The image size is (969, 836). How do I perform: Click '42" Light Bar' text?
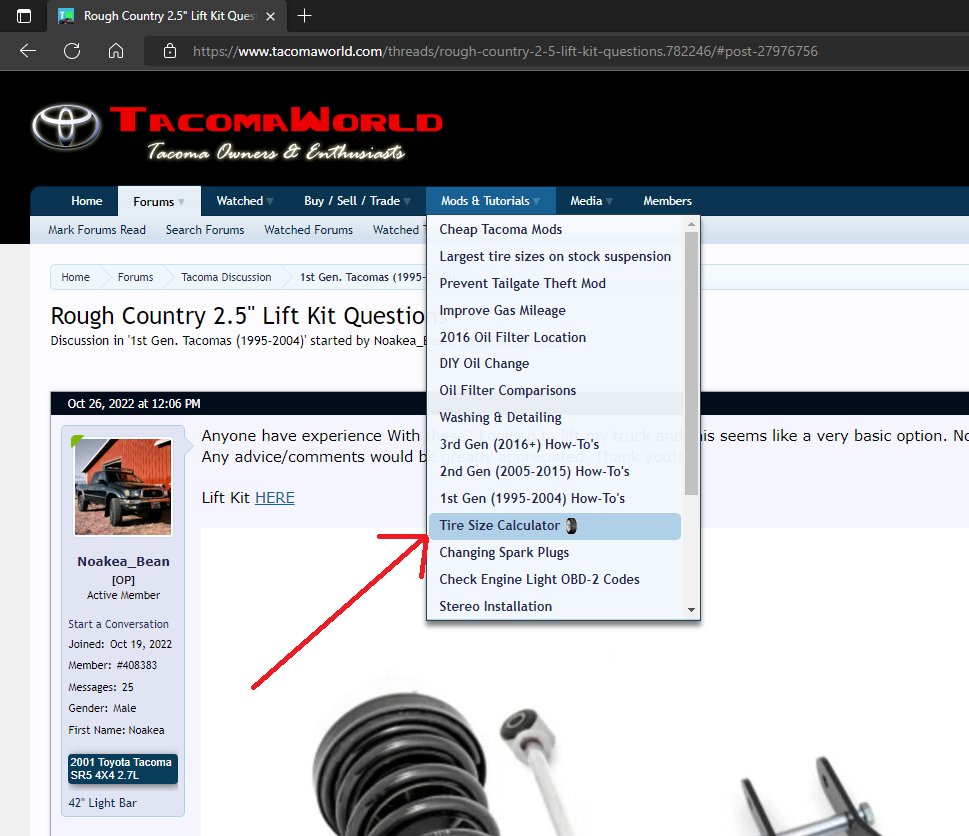coord(103,803)
